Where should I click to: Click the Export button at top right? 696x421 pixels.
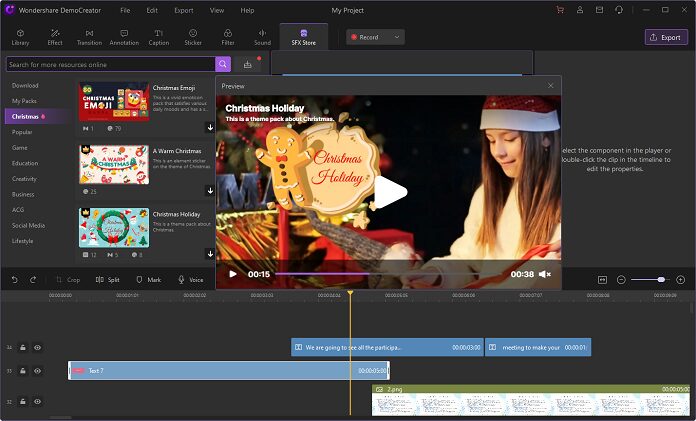tap(666, 37)
